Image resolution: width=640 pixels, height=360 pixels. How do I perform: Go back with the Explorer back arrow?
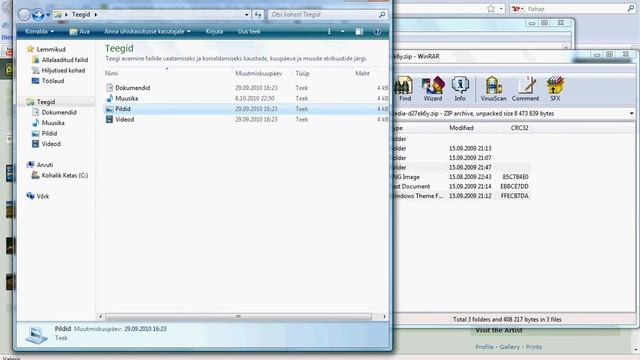point(24,15)
